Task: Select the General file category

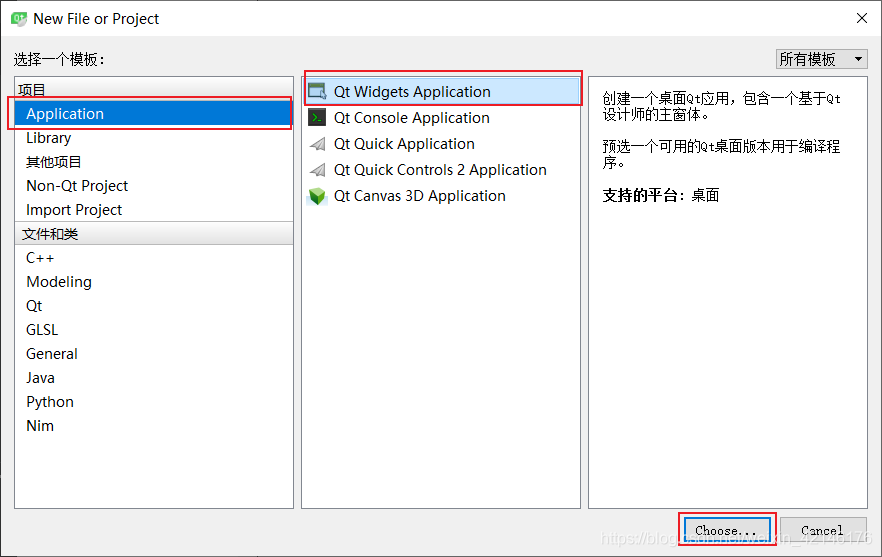Action: click(x=154, y=354)
